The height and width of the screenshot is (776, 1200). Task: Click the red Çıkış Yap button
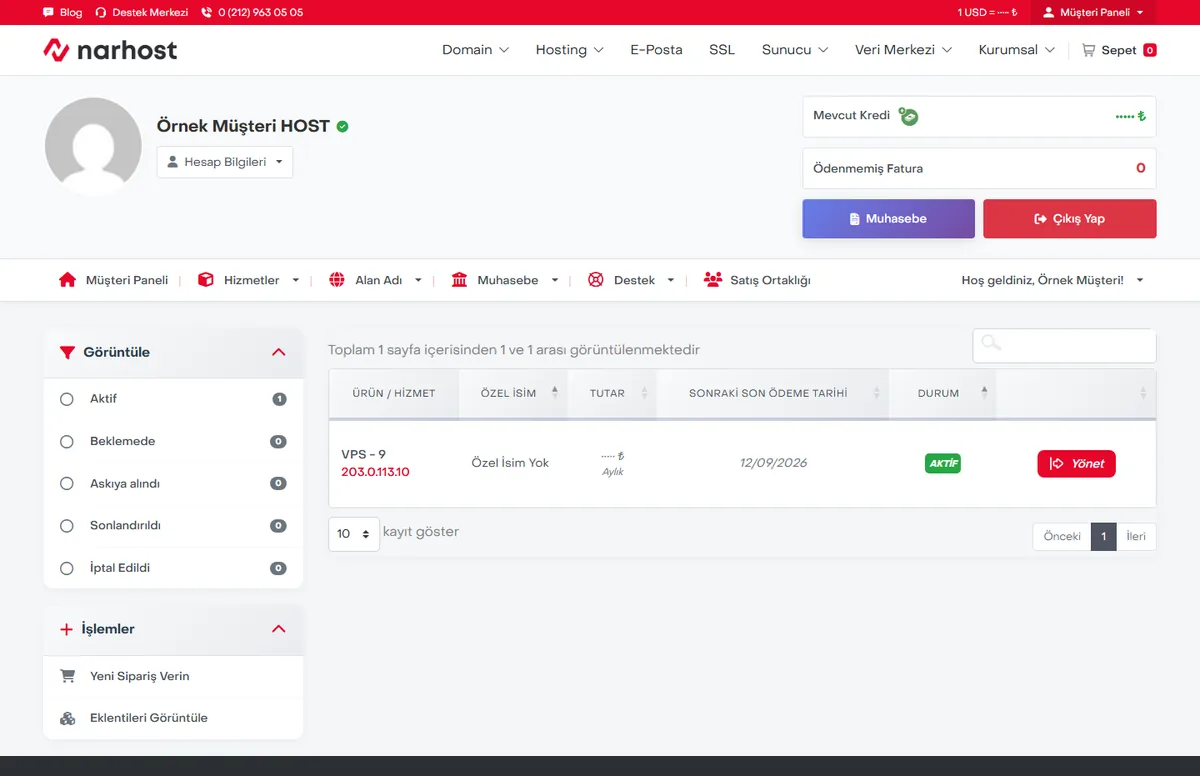[x=1069, y=218]
